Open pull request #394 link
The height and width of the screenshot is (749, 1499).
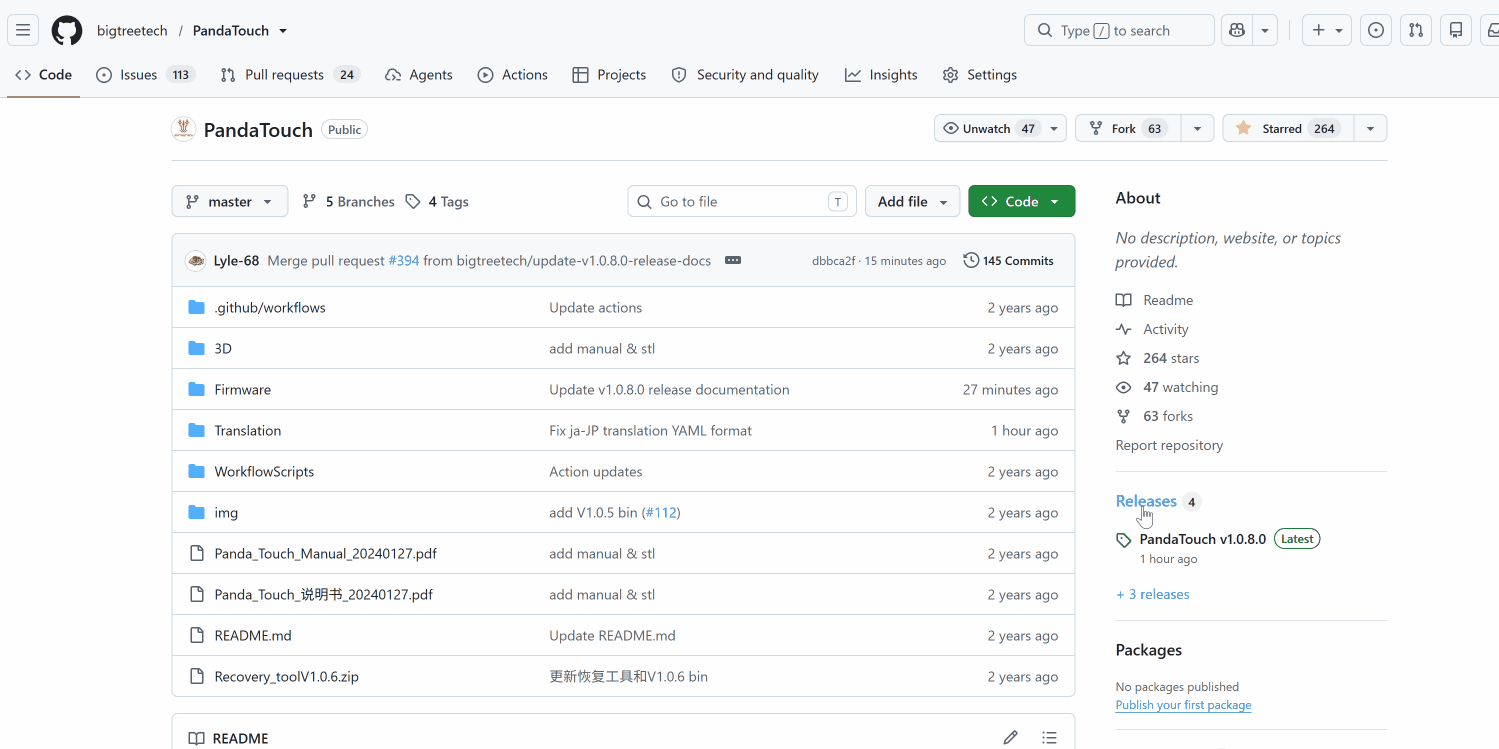[x=404, y=261]
